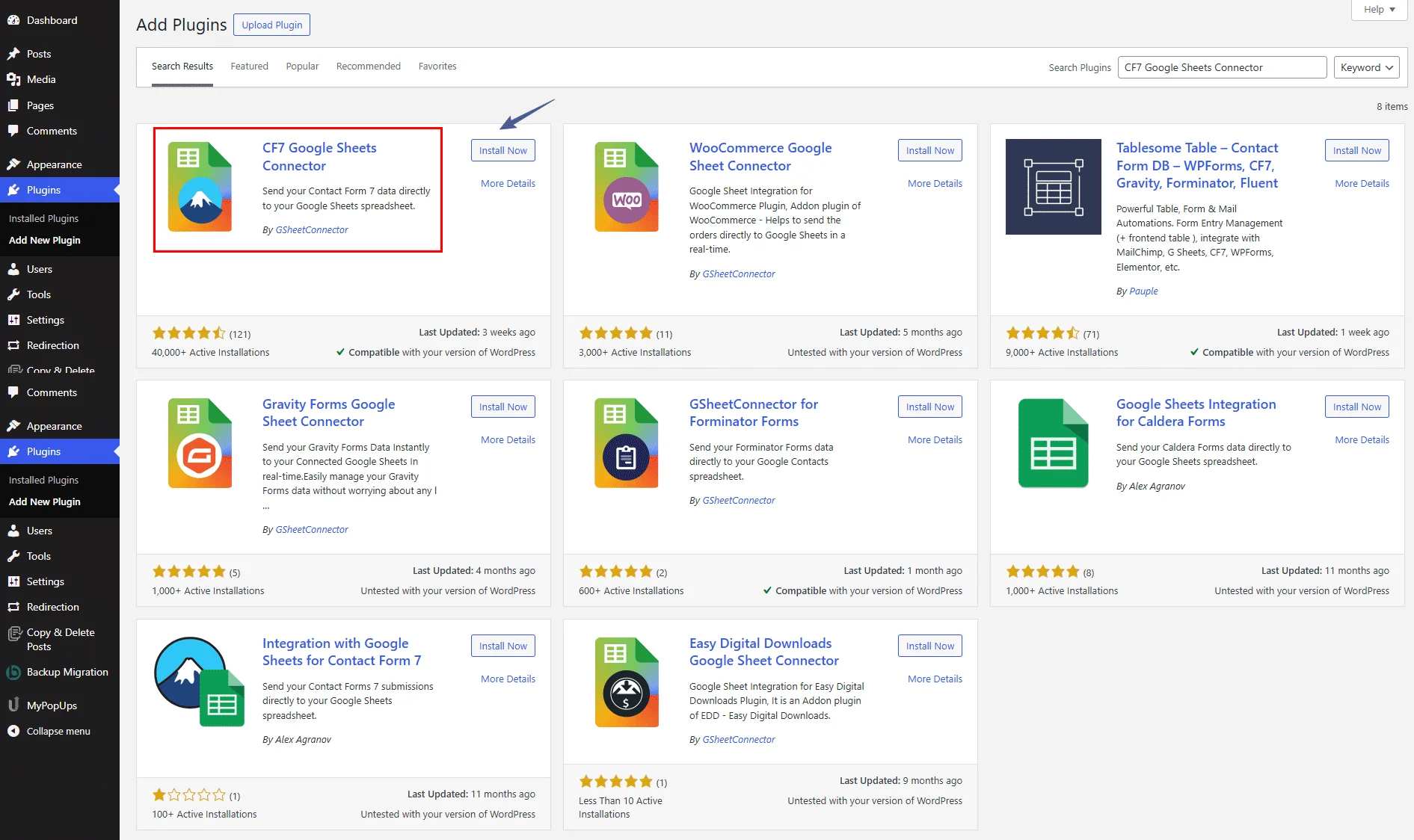This screenshot has width=1414, height=840.
Task: Open the Dashboard icon in sidebar
Action: click(x=13, y=20)
